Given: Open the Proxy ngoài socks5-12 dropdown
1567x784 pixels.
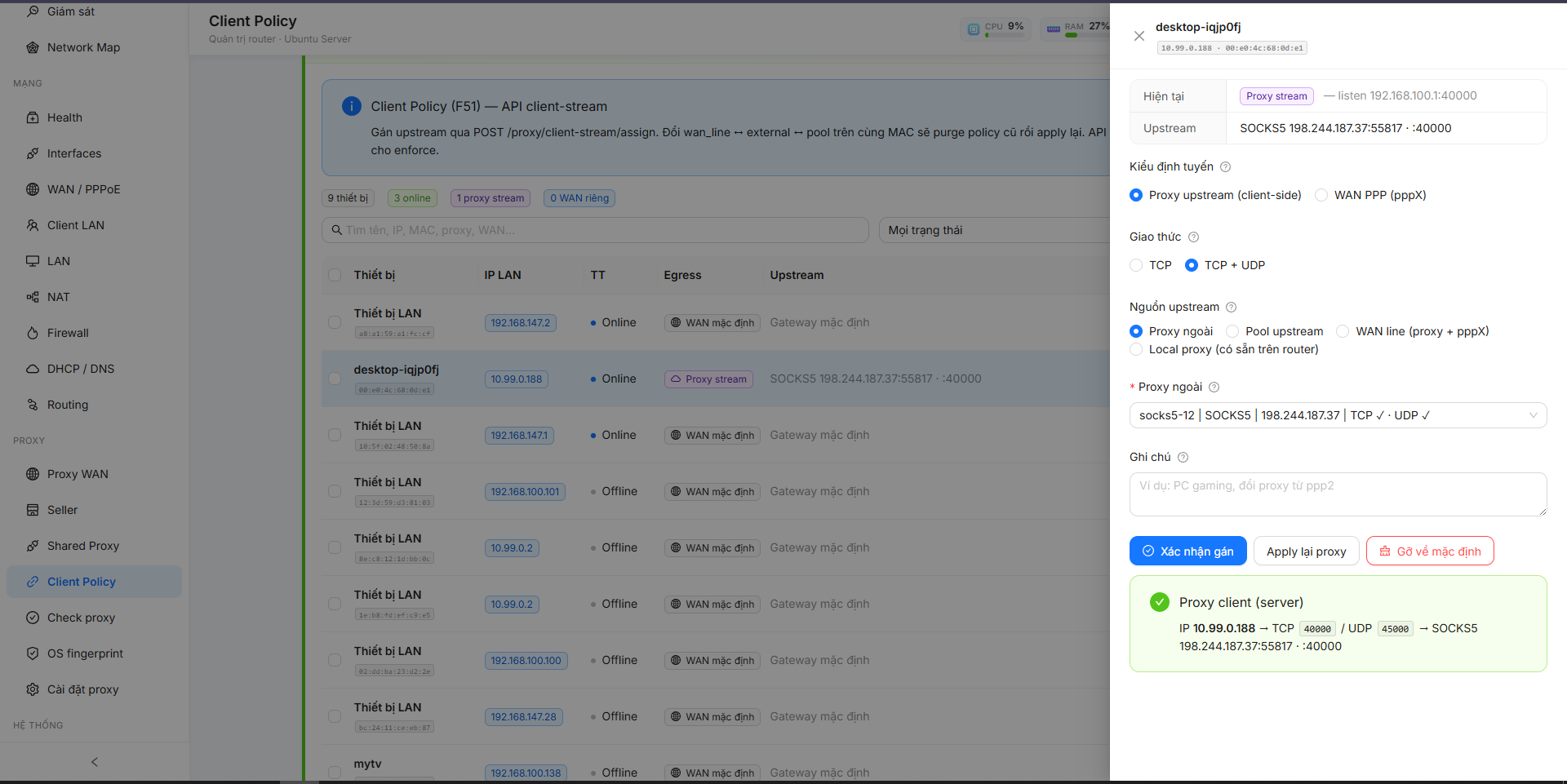Looking at the screenshot, I should click(x=1338, y=415).
